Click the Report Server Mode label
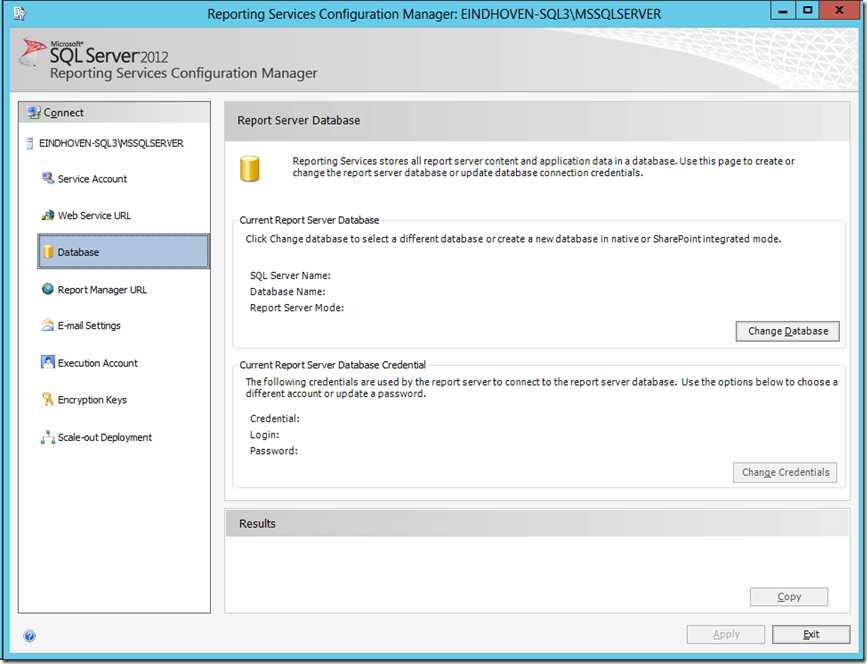This screenshot has height=664, width=867. pos(297,307)
